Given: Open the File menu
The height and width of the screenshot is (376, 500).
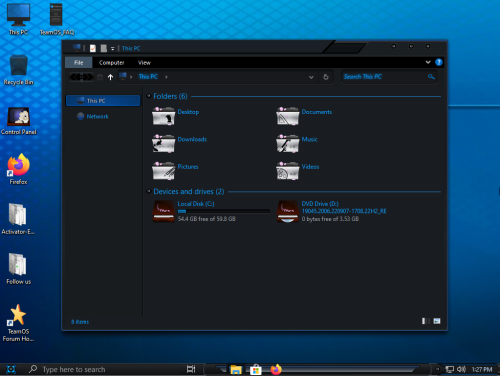Looking at the screenshot, I should [x=79, y=63].
